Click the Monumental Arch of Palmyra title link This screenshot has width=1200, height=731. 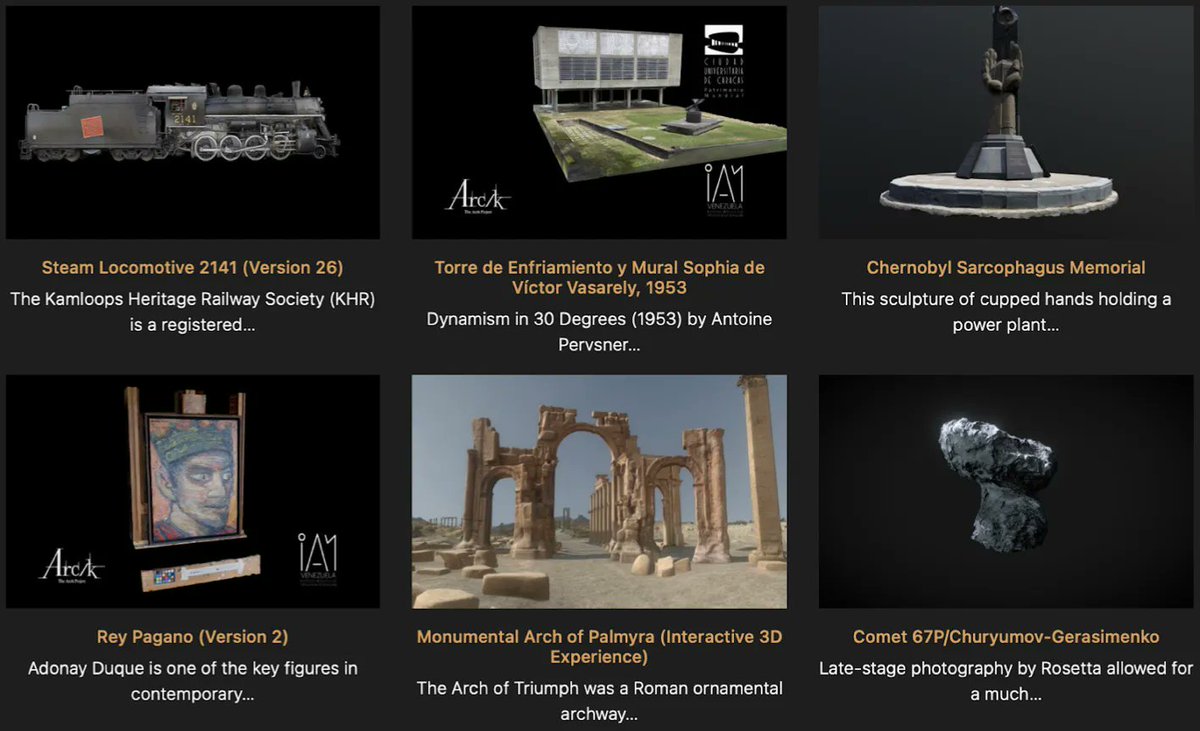pos(599,647)
